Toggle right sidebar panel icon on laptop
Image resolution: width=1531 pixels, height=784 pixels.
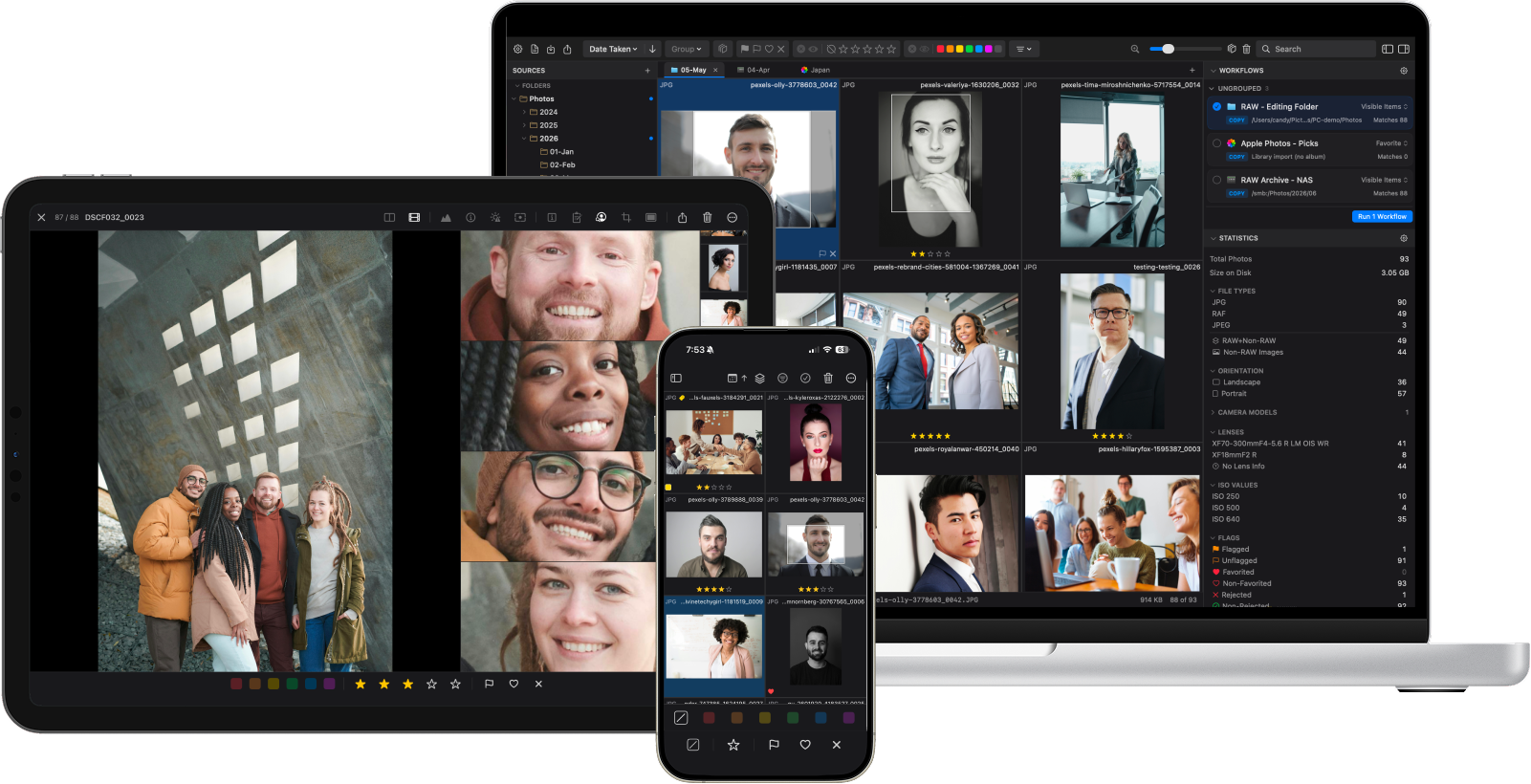(1404, 49)
